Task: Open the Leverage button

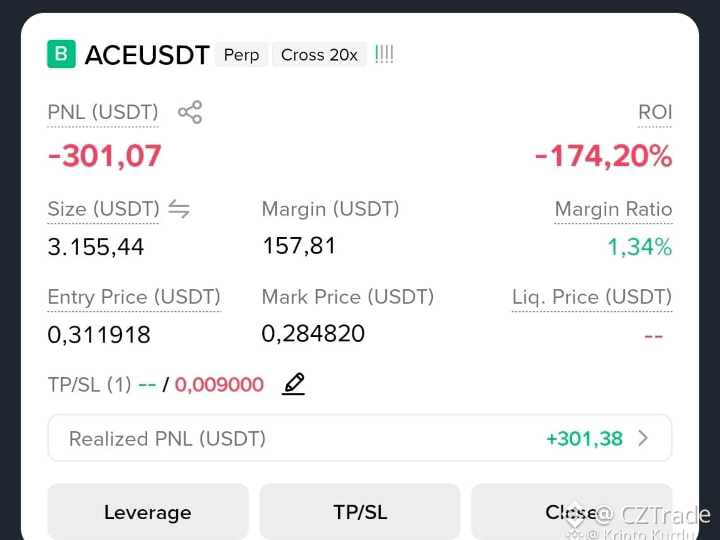Action: tap(148, 512)
